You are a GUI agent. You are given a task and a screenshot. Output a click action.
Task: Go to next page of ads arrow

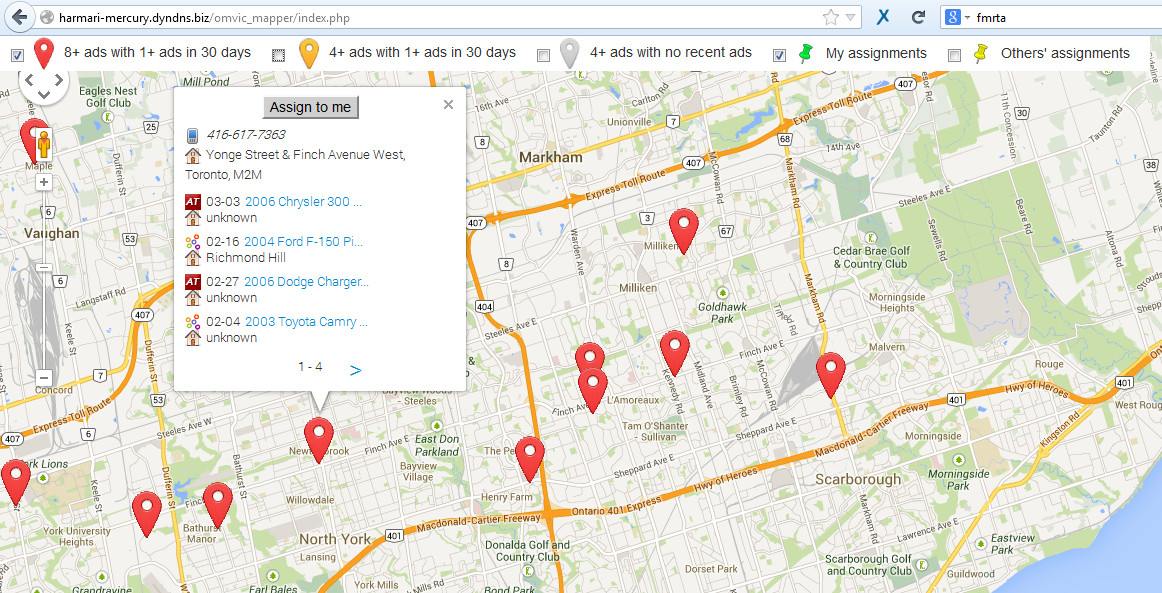pyautogui.click(x=356, y=370)
